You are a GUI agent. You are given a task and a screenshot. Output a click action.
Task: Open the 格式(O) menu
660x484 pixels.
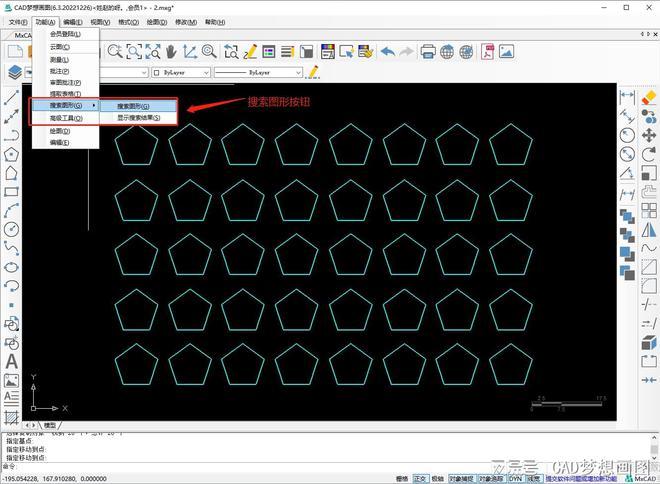coord(128,22)
